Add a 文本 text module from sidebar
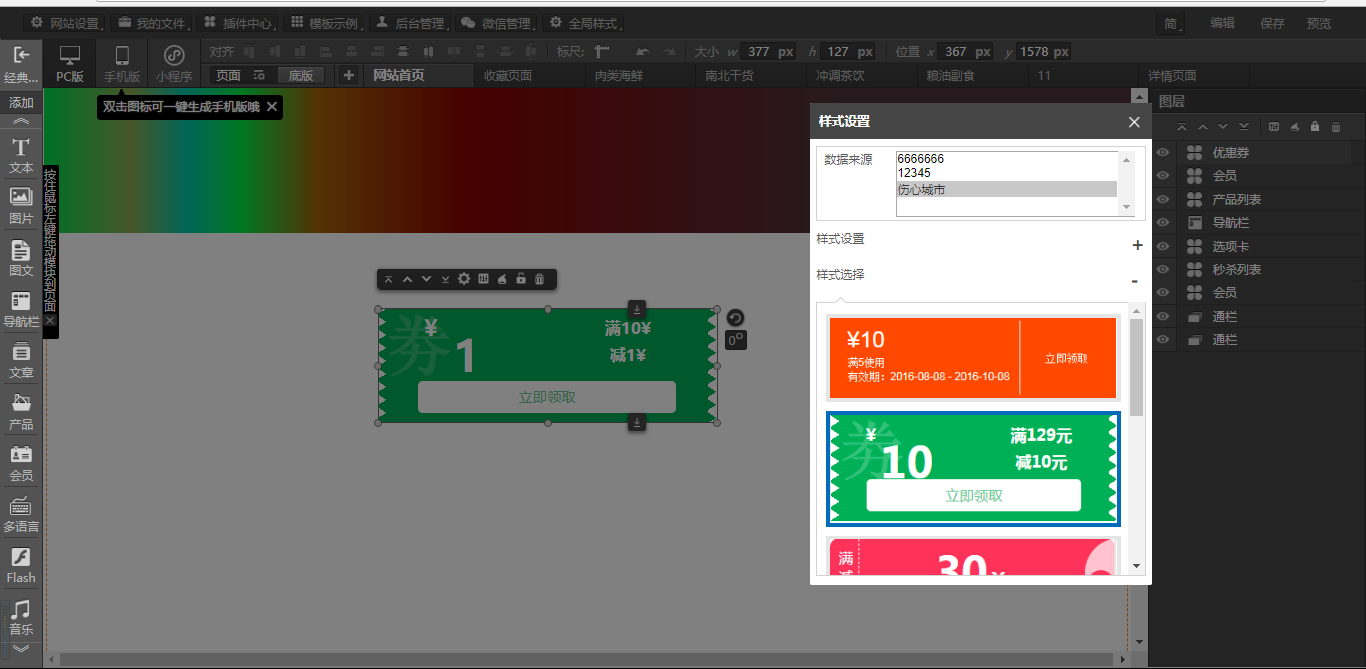1366x669 pixels. [x=21, y=156]
